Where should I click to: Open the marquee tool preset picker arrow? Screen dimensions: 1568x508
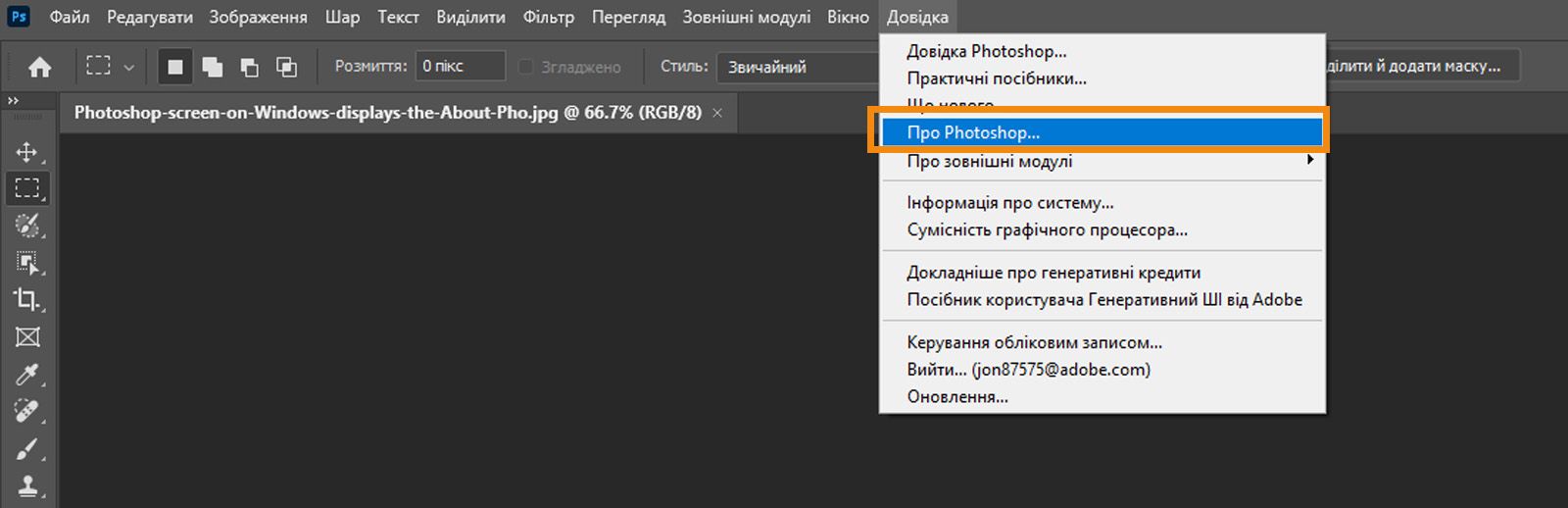(128, 67)
